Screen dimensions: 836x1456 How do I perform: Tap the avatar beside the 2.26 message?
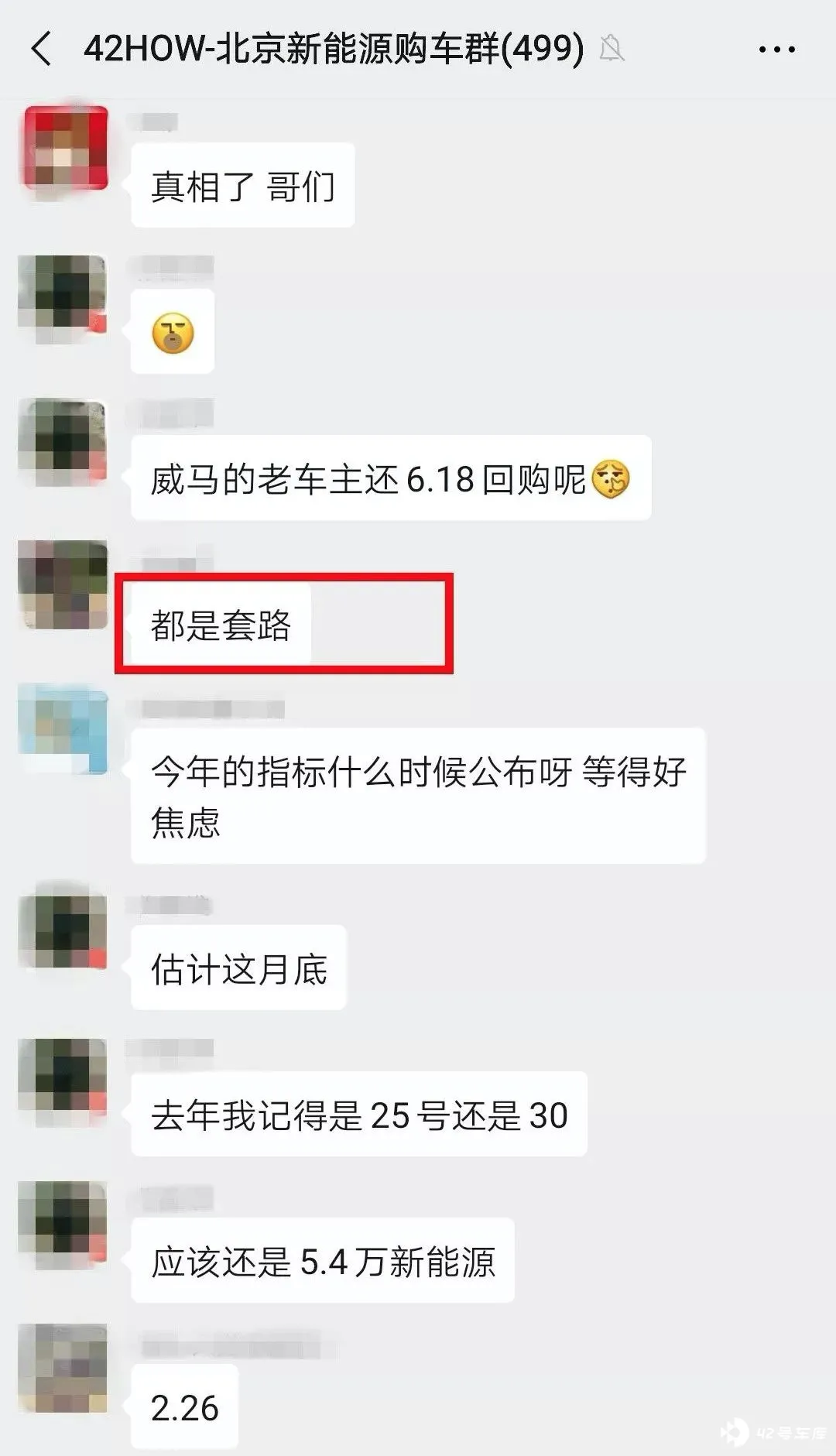coord(63,1368)
